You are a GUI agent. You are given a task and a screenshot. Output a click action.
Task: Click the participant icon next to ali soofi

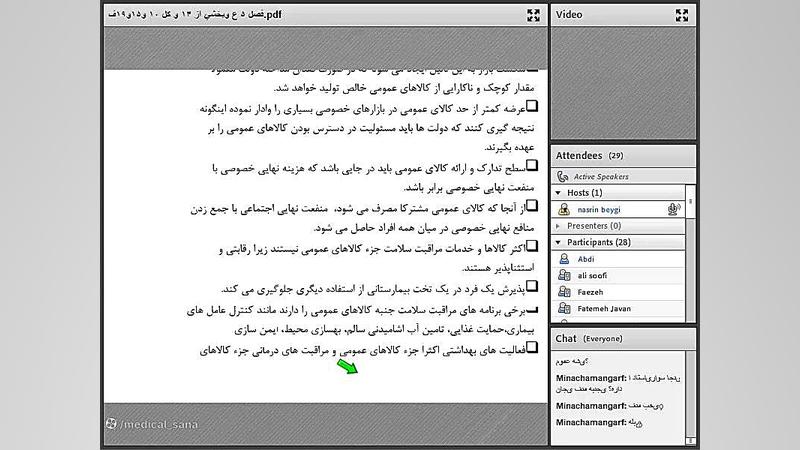tap(564, 276)
